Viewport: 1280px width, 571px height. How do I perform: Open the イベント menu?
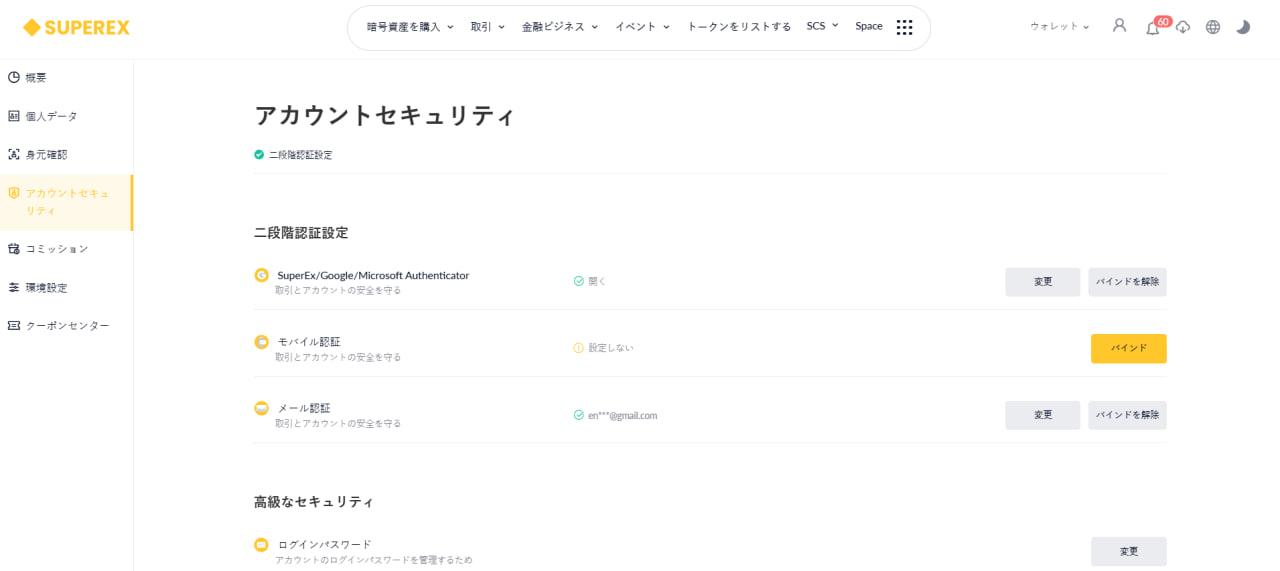click(x=641, y=27)
